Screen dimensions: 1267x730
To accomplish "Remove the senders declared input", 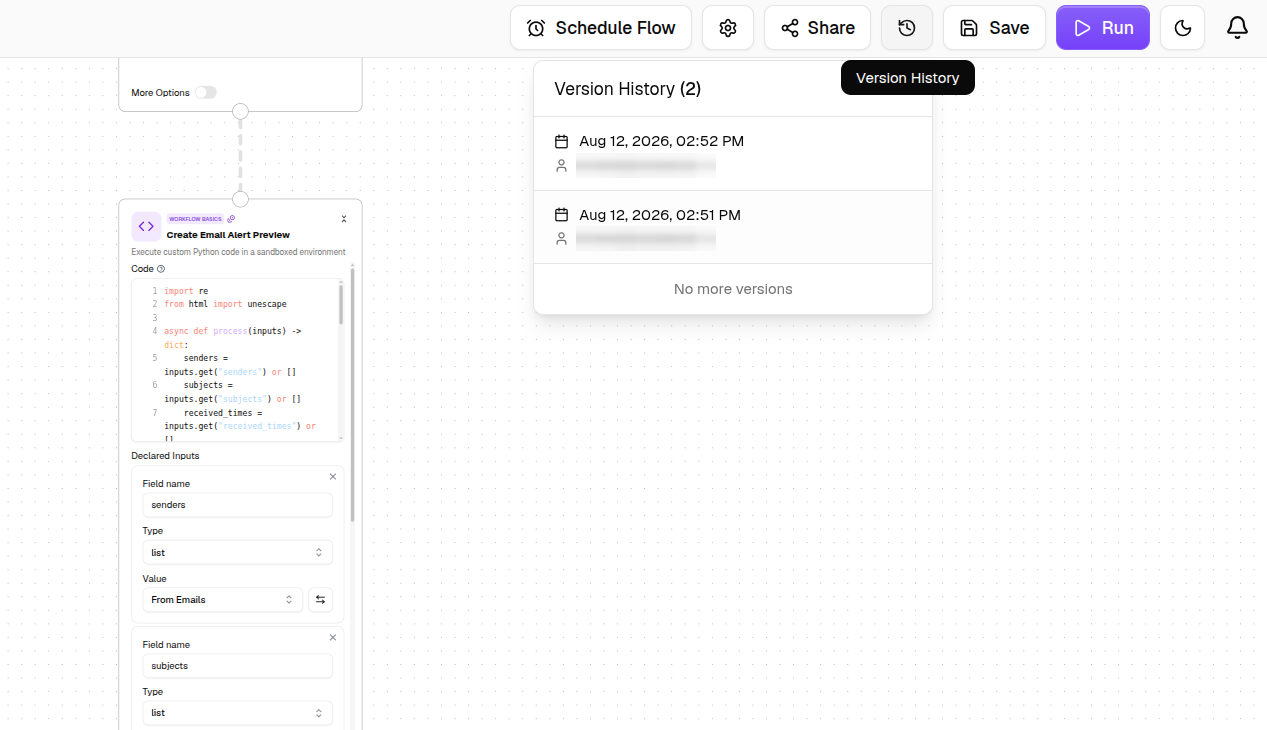I will pos(333,477).
